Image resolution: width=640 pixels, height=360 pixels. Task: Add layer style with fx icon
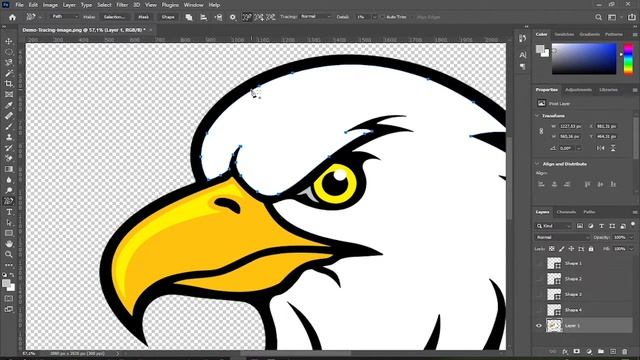click(x=565, y=351)
